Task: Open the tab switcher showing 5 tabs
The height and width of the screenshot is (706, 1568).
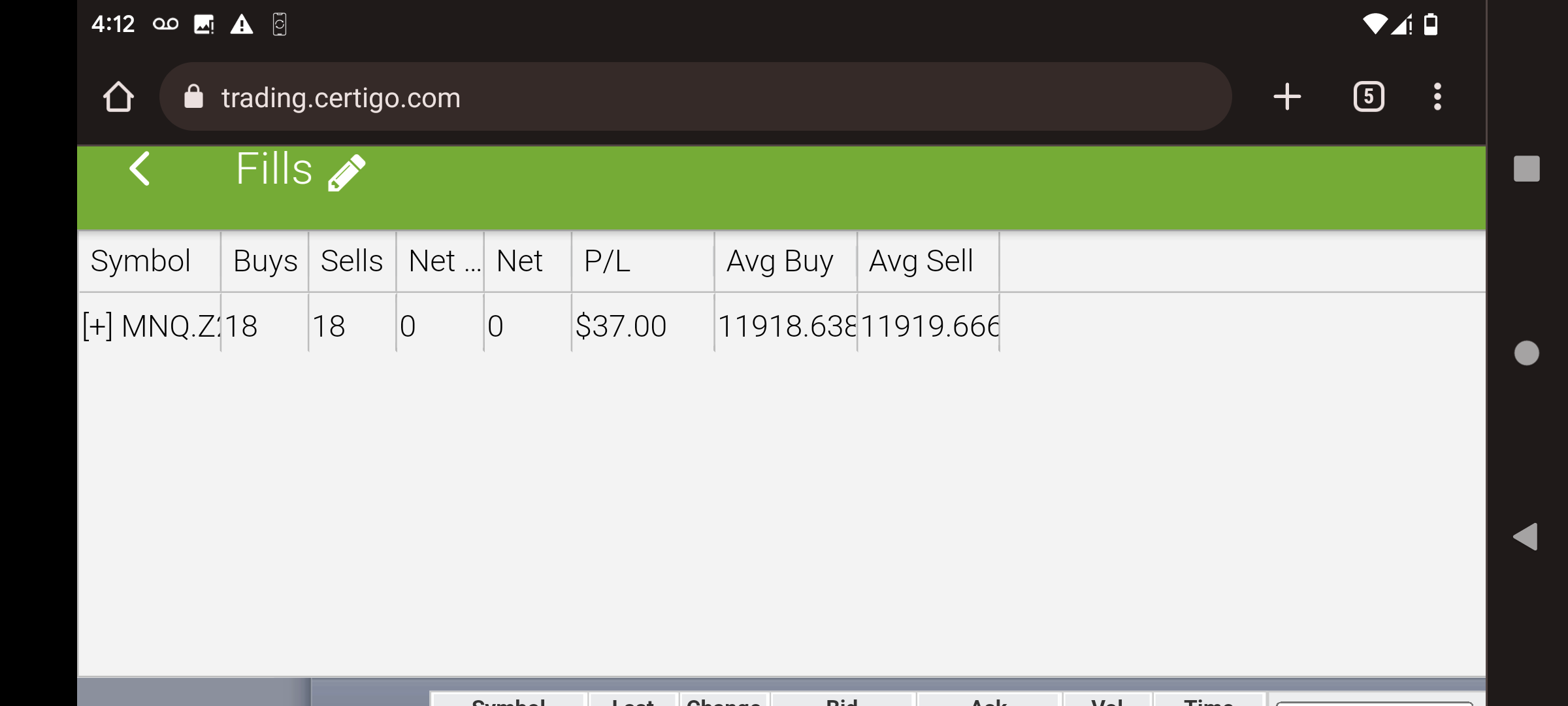Action: tap(1369, 97)
